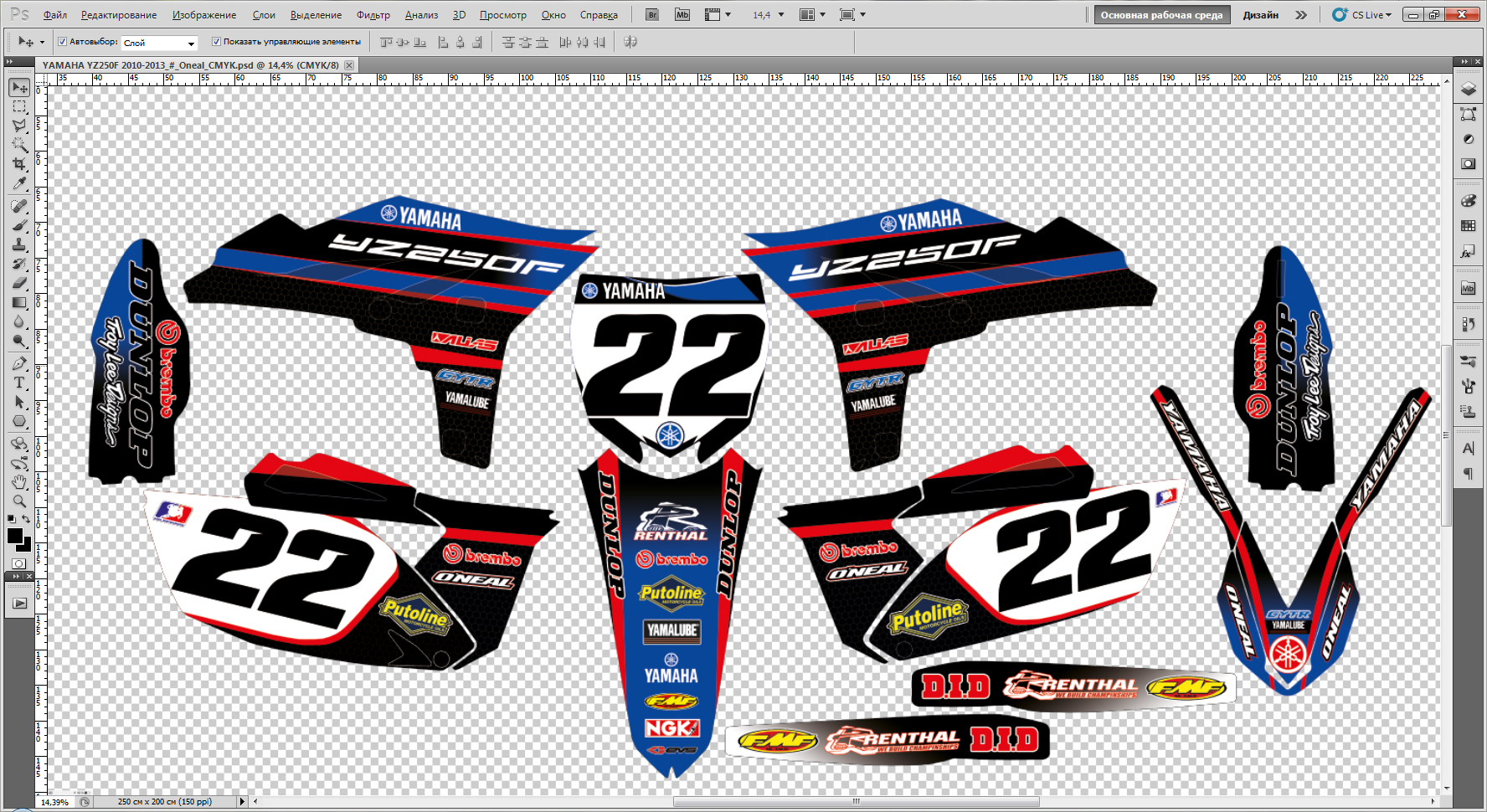Select the 3D Object Rotate tool

(19, 444)
